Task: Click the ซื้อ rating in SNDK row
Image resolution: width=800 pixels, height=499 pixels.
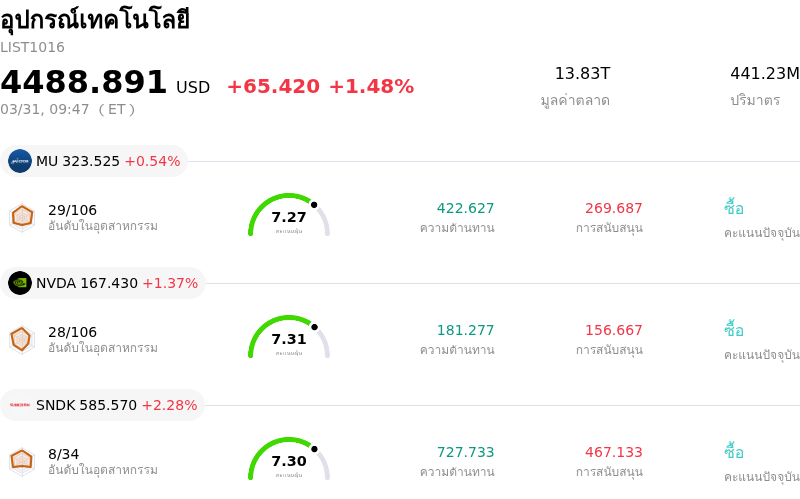Action: coord(734,452)
